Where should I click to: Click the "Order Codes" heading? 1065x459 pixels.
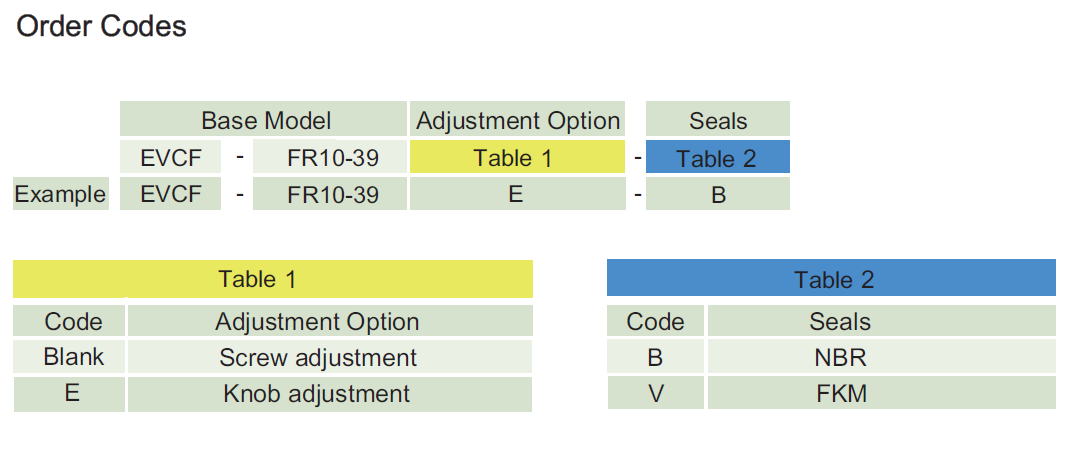pos(101,27)
